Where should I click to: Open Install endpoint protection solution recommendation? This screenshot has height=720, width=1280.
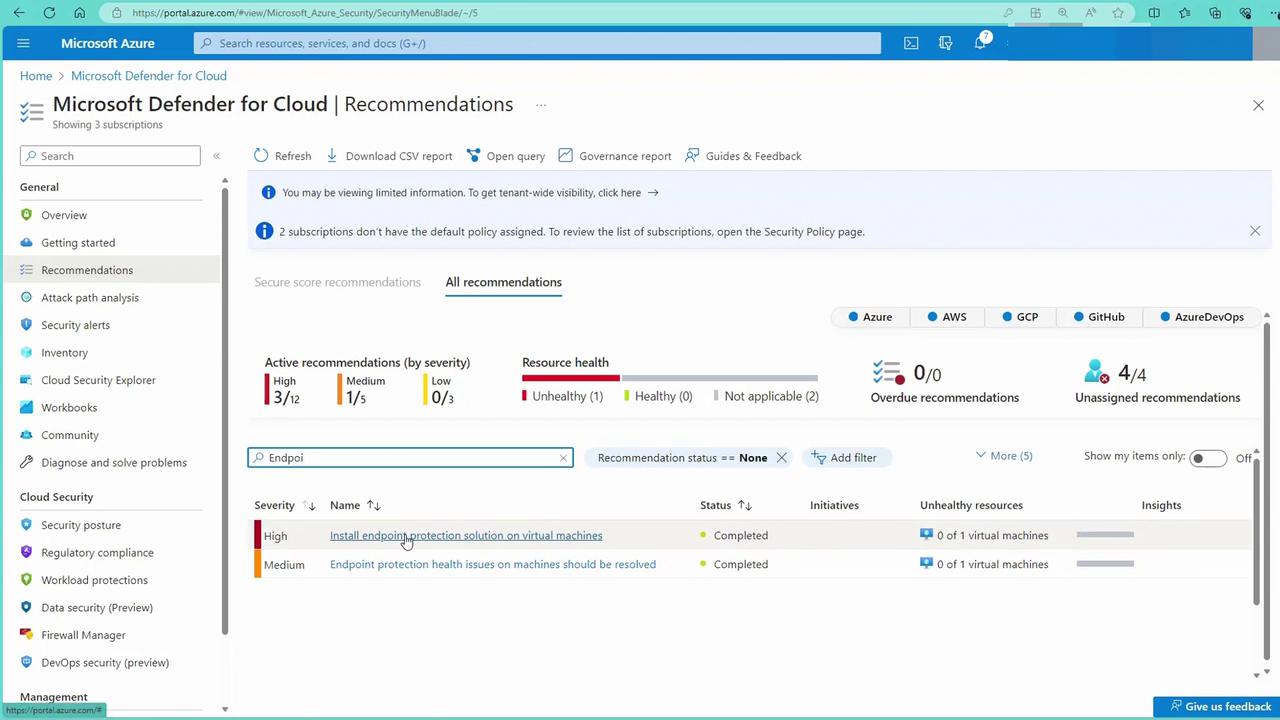pyautogui.click(x=466, y=536)
